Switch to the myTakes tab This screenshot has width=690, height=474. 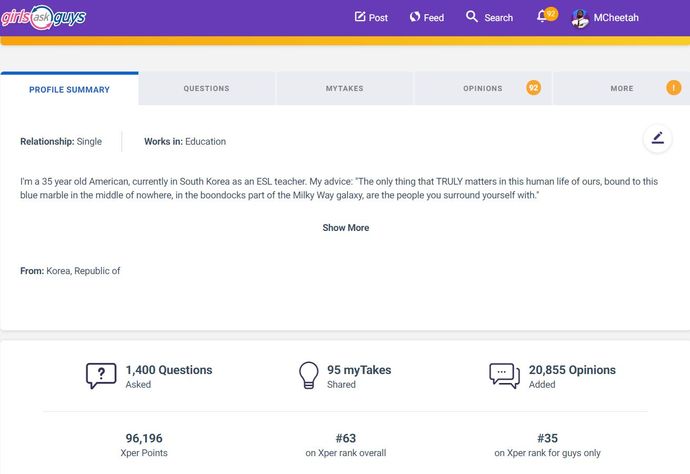345,88
